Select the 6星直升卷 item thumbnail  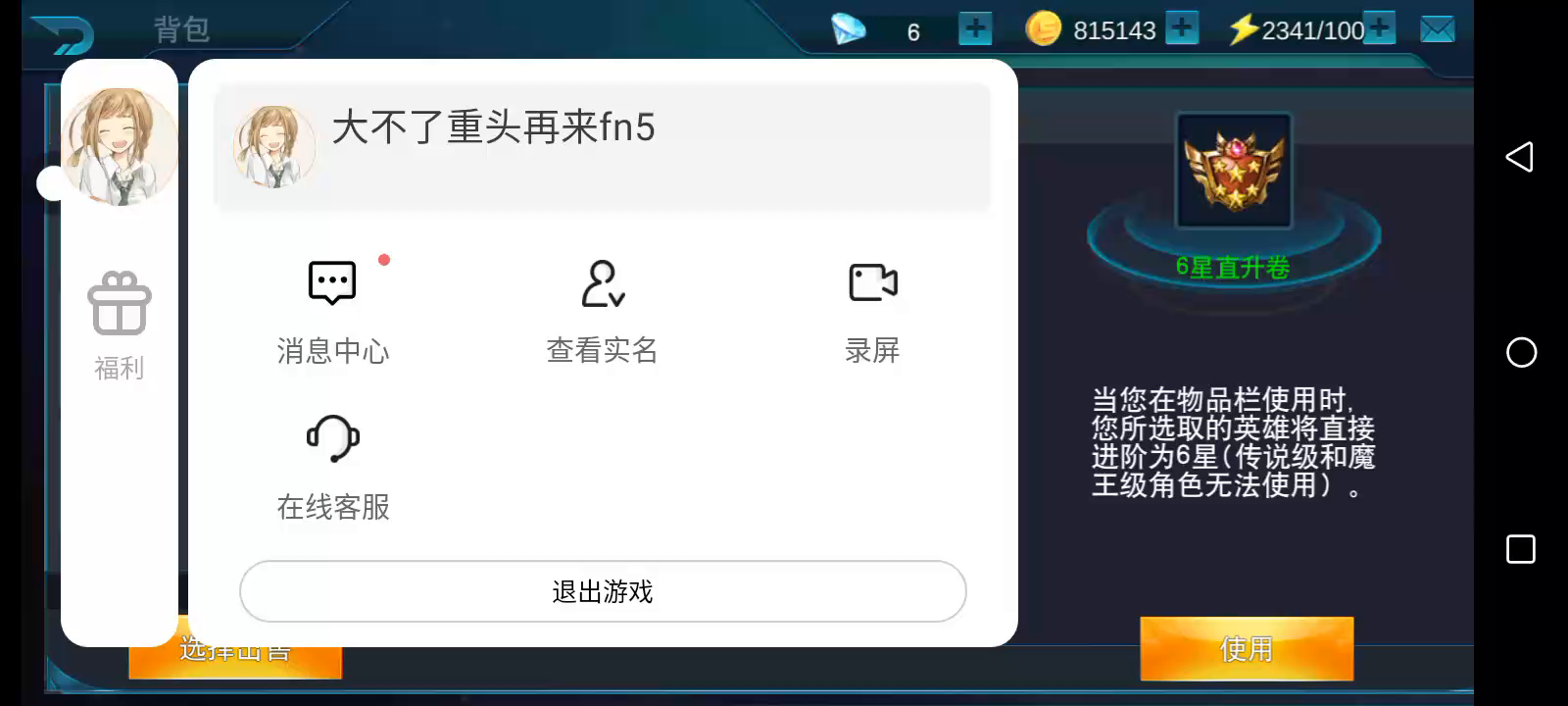[1234, 172]
